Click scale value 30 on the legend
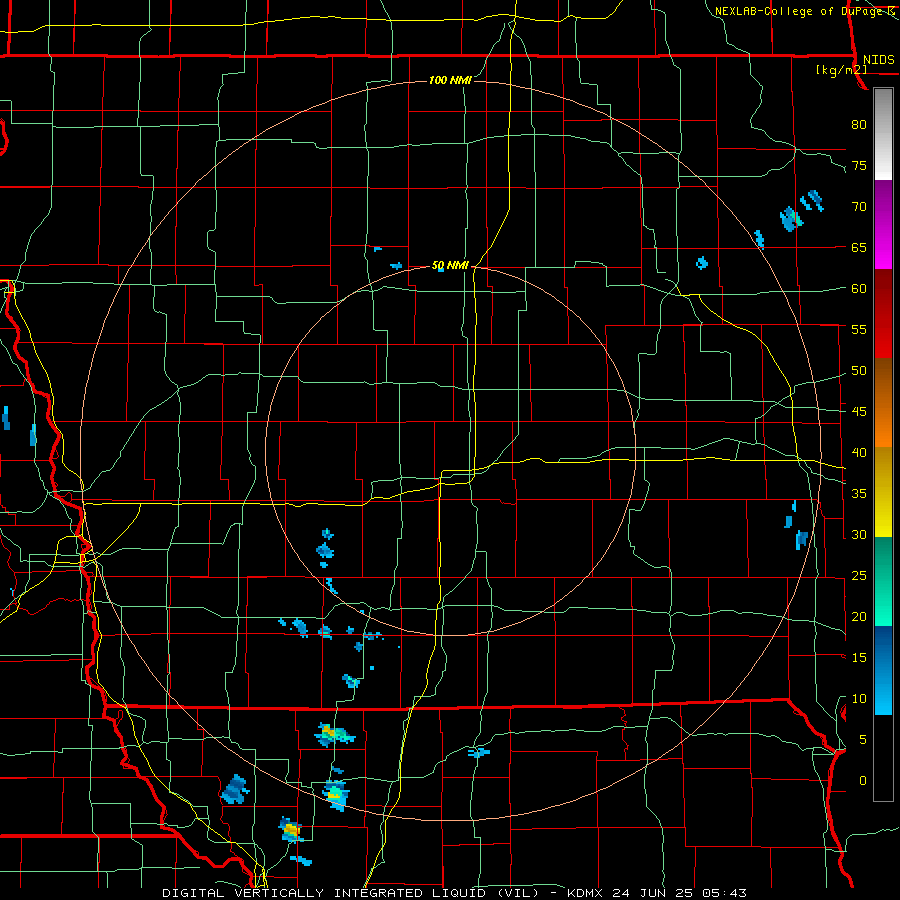Screen dimensions: 900x900 point(859,535)
